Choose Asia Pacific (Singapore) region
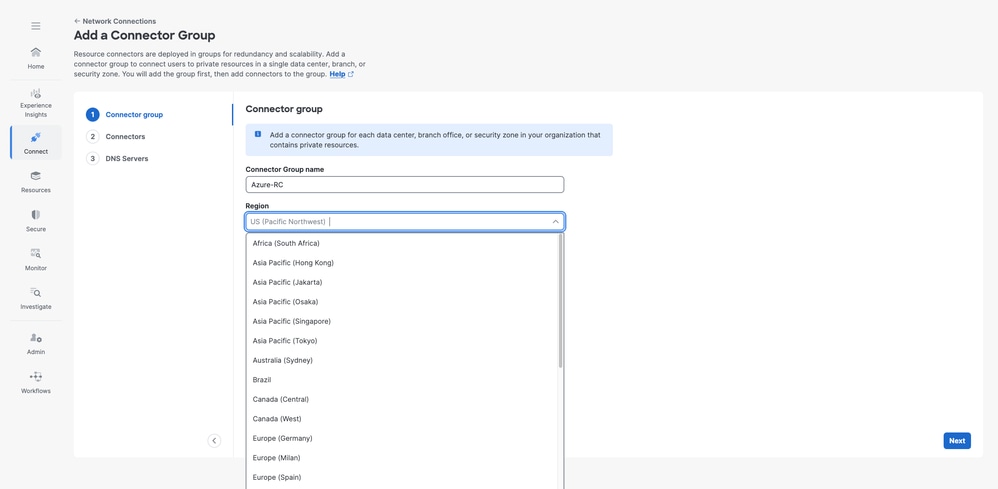The image size is (998, 489). (x=402, y=321)
